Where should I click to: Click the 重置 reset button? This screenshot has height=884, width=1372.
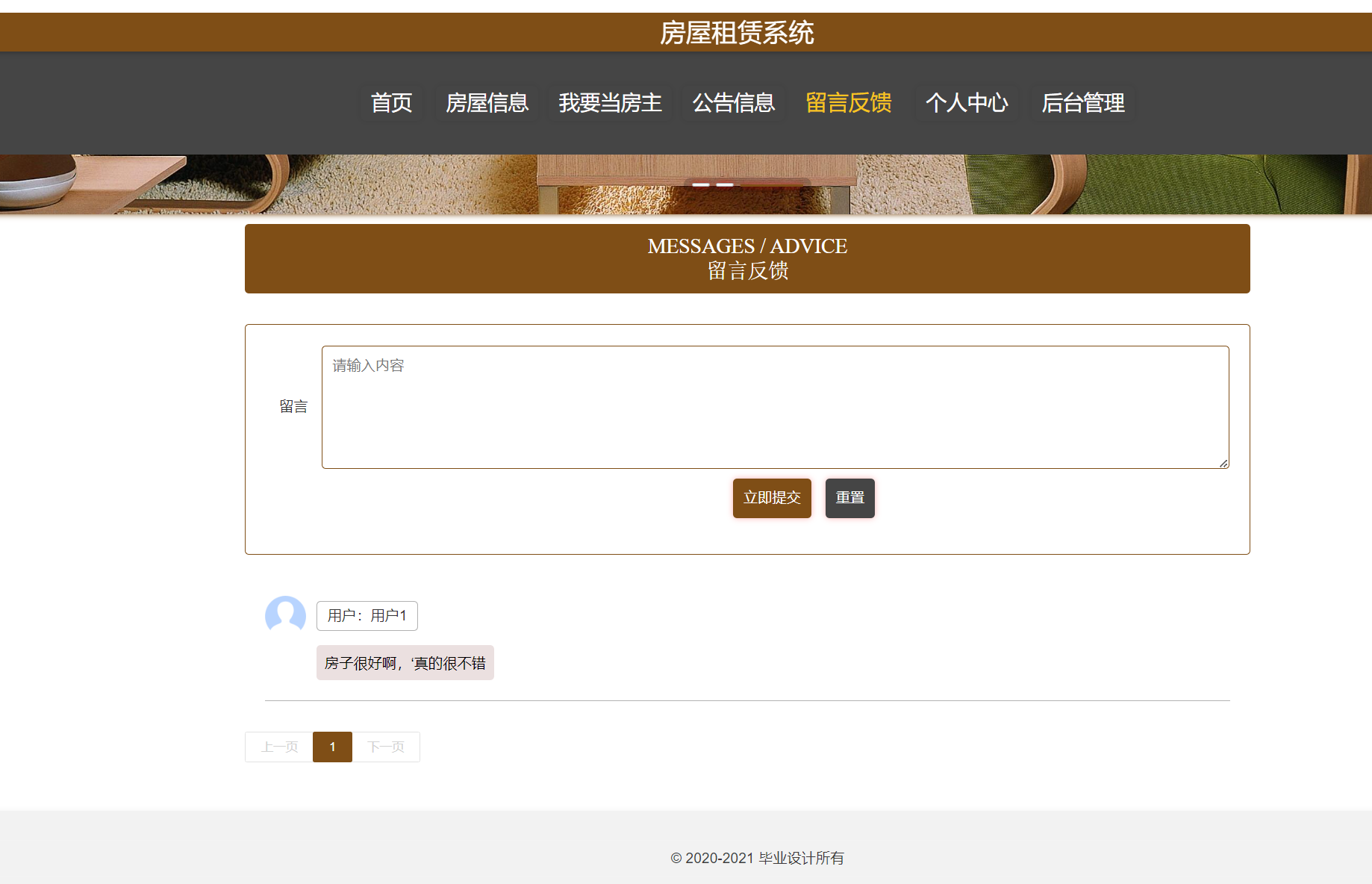point(849,498)
